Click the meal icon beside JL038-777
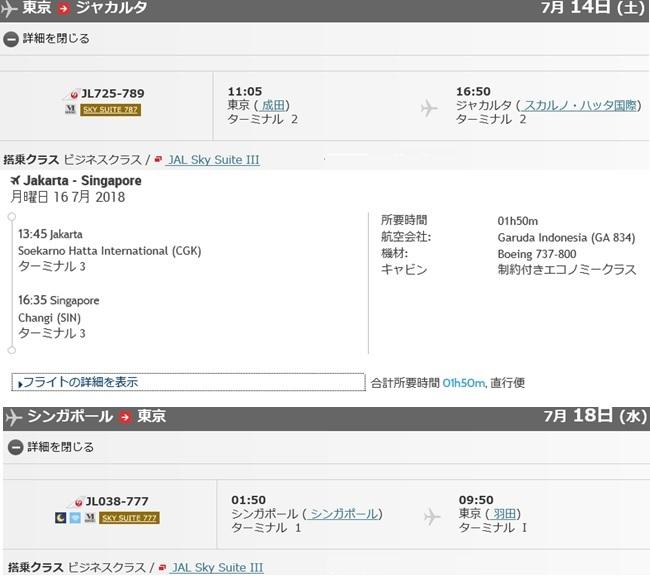 (90, 517)
